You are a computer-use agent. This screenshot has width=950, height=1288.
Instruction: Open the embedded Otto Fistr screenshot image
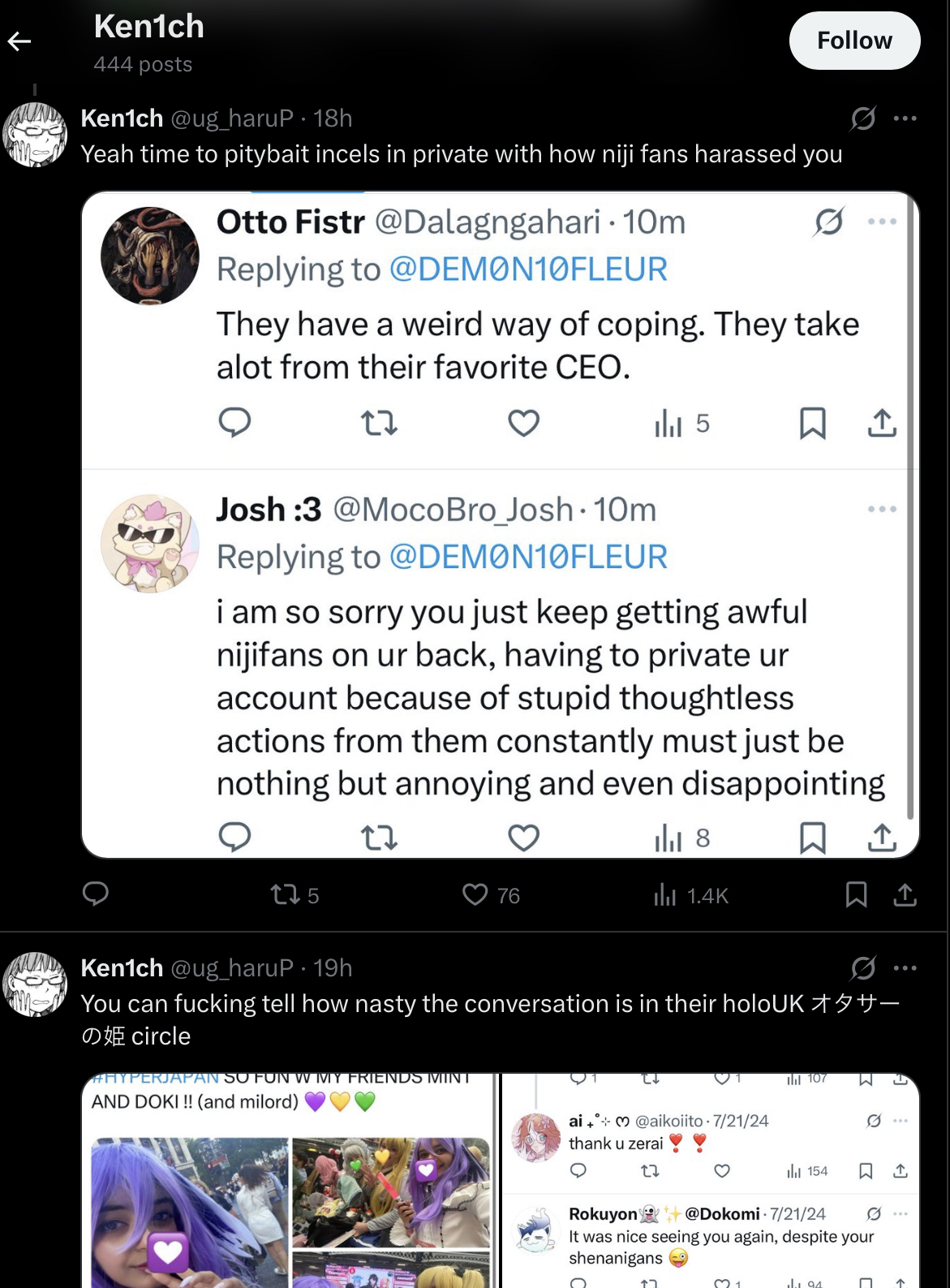[x=500, y=524]
